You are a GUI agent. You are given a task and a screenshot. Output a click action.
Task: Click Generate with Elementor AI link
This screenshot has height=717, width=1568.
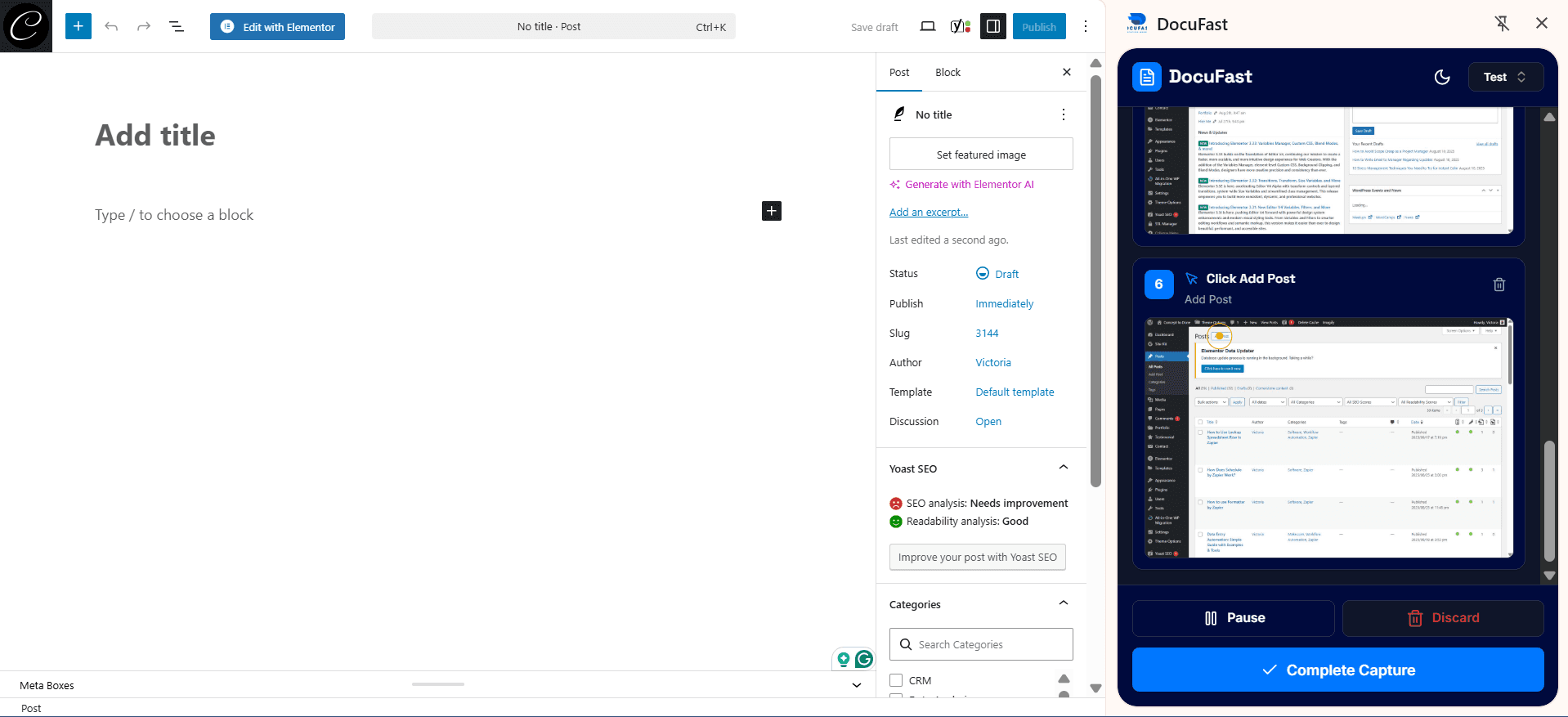(962, 184)
